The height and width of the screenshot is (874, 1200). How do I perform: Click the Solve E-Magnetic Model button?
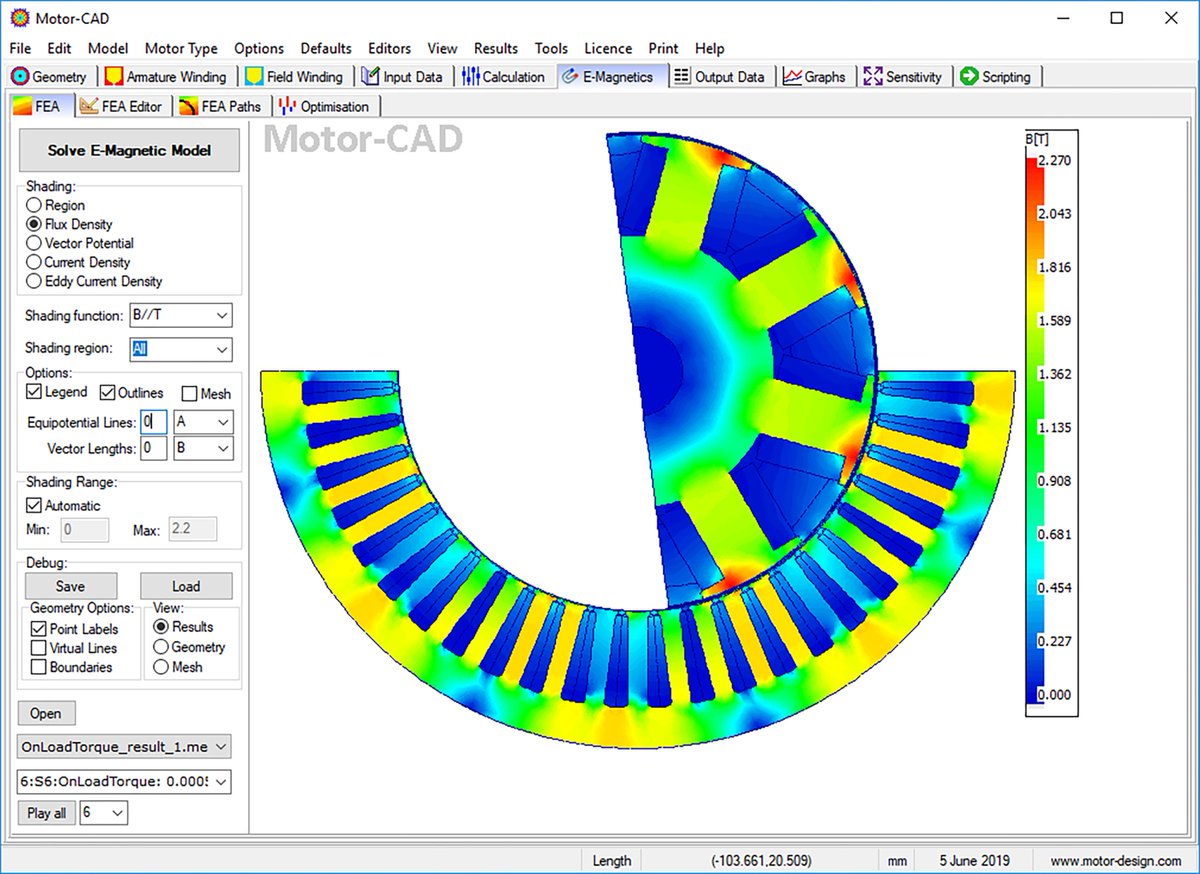click(x=130, y=151)
